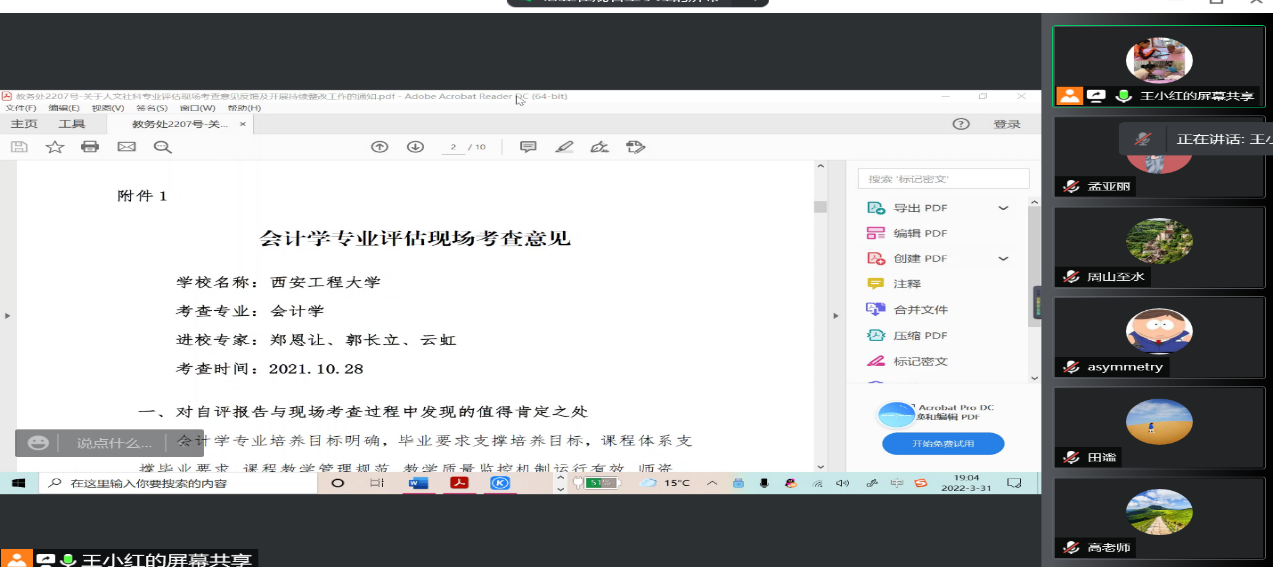This screenshot has height=567, width=1273.
Task: Open Word from the Windows taskbar
Action: pos(418,483)
